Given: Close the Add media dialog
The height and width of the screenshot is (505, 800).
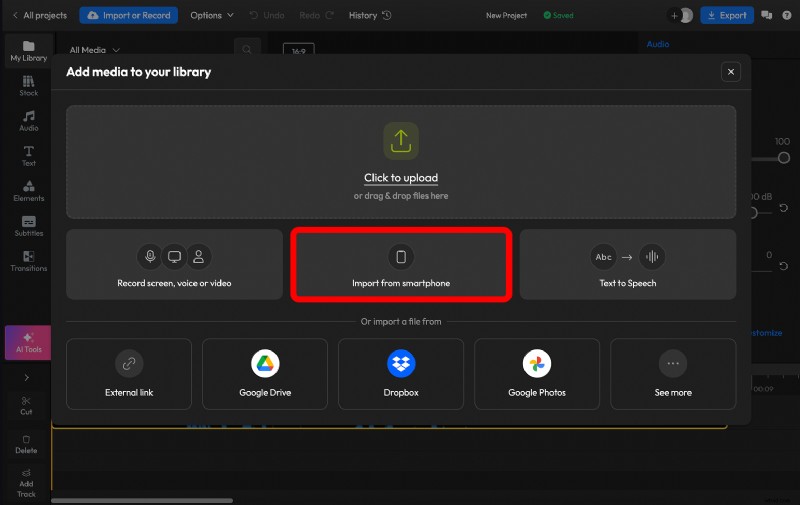Looking at the screenshot, I should [731, 72].
